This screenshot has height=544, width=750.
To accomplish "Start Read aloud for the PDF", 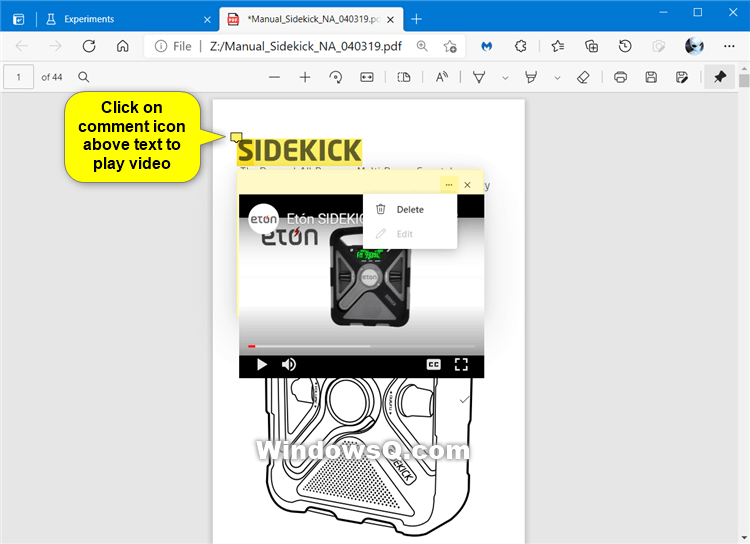I will click(441, 77).
